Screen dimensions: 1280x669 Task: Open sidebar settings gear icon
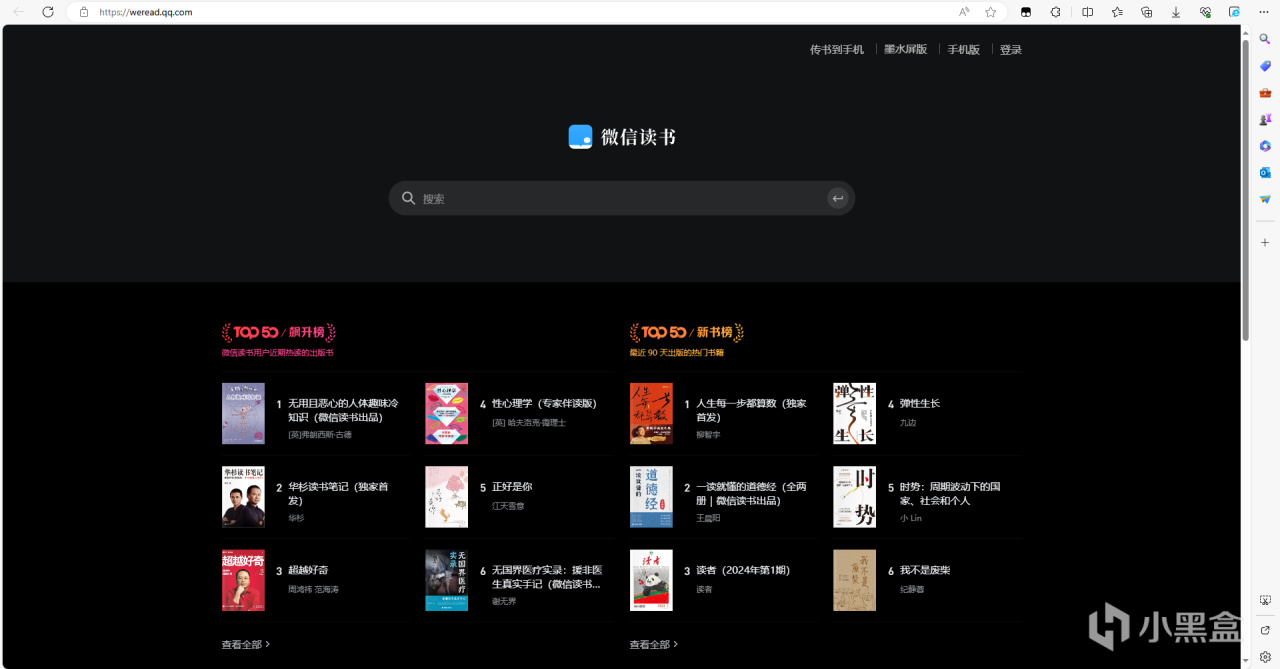pos(1265,657)
